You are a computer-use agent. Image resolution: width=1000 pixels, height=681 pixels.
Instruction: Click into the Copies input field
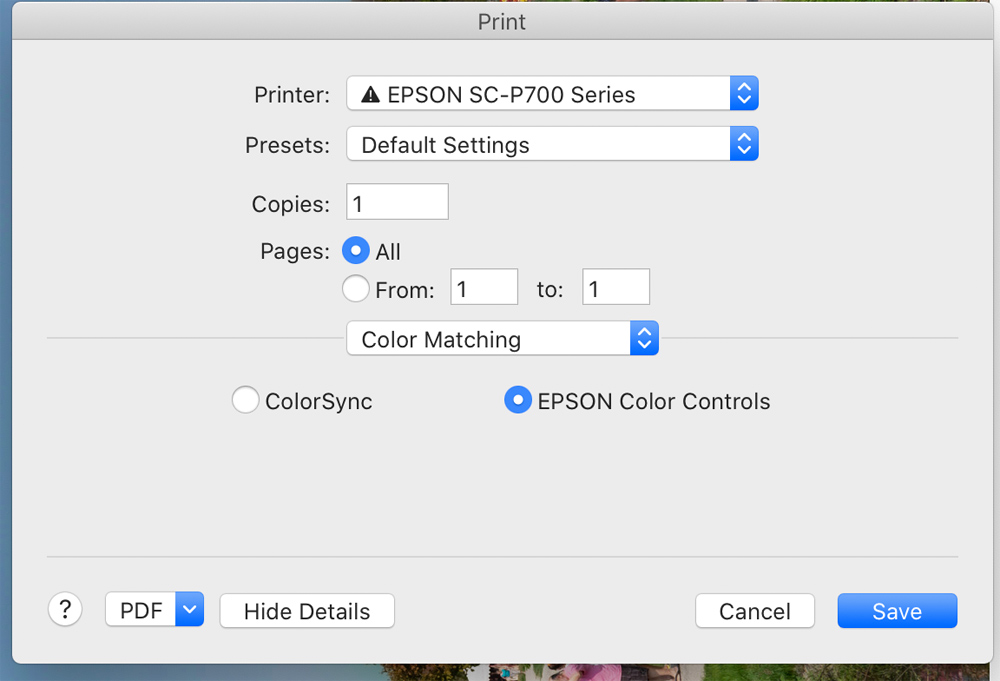(397, 203)
